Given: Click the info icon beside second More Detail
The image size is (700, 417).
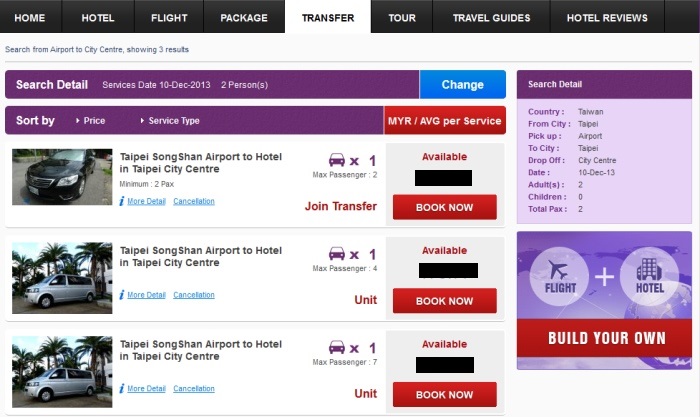Looking at the screenshot, I should click(x=122, y=295).
